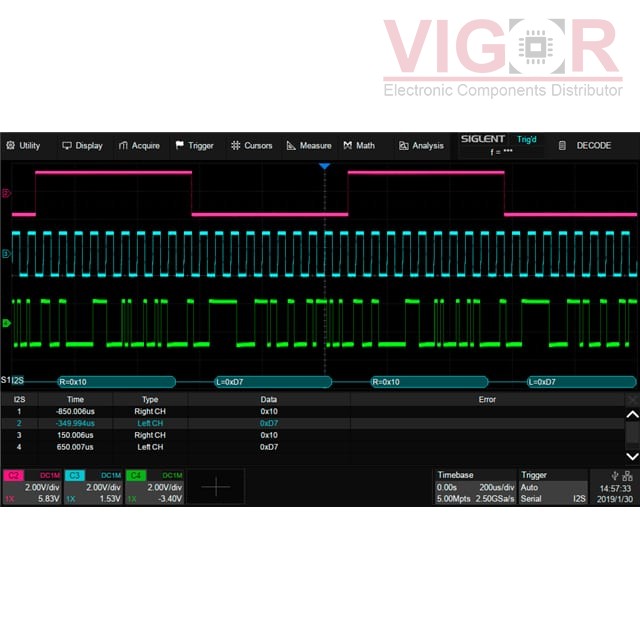Open the Trigger Auto Serial box
Viewport: 640px width, 640px height.
pos(553,487)
